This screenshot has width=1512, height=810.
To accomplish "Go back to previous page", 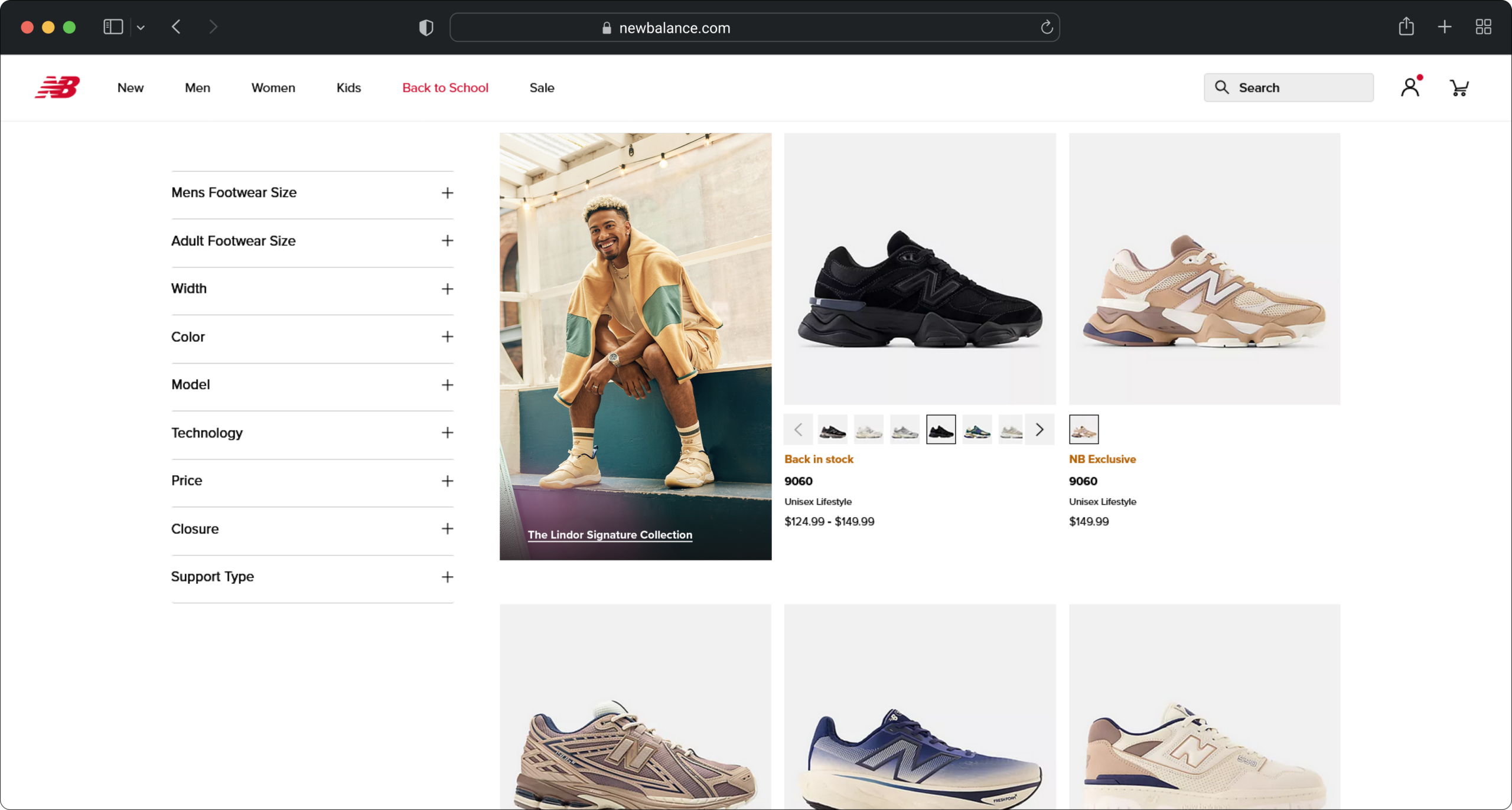I will click(x=176, y=27).
